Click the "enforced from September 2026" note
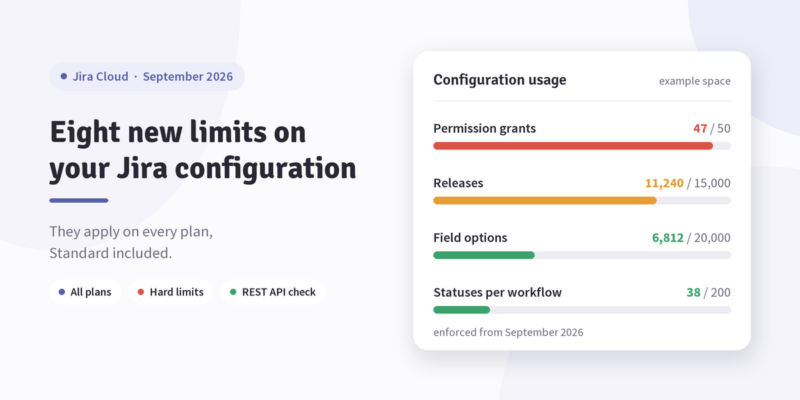 coord(508,333)
